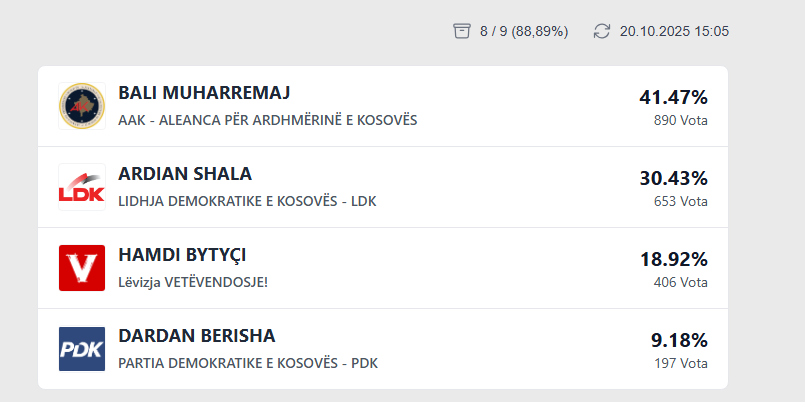Click the AAK party logo
The height and width of the screenshot is (402, 805).
tap(82, 106)
